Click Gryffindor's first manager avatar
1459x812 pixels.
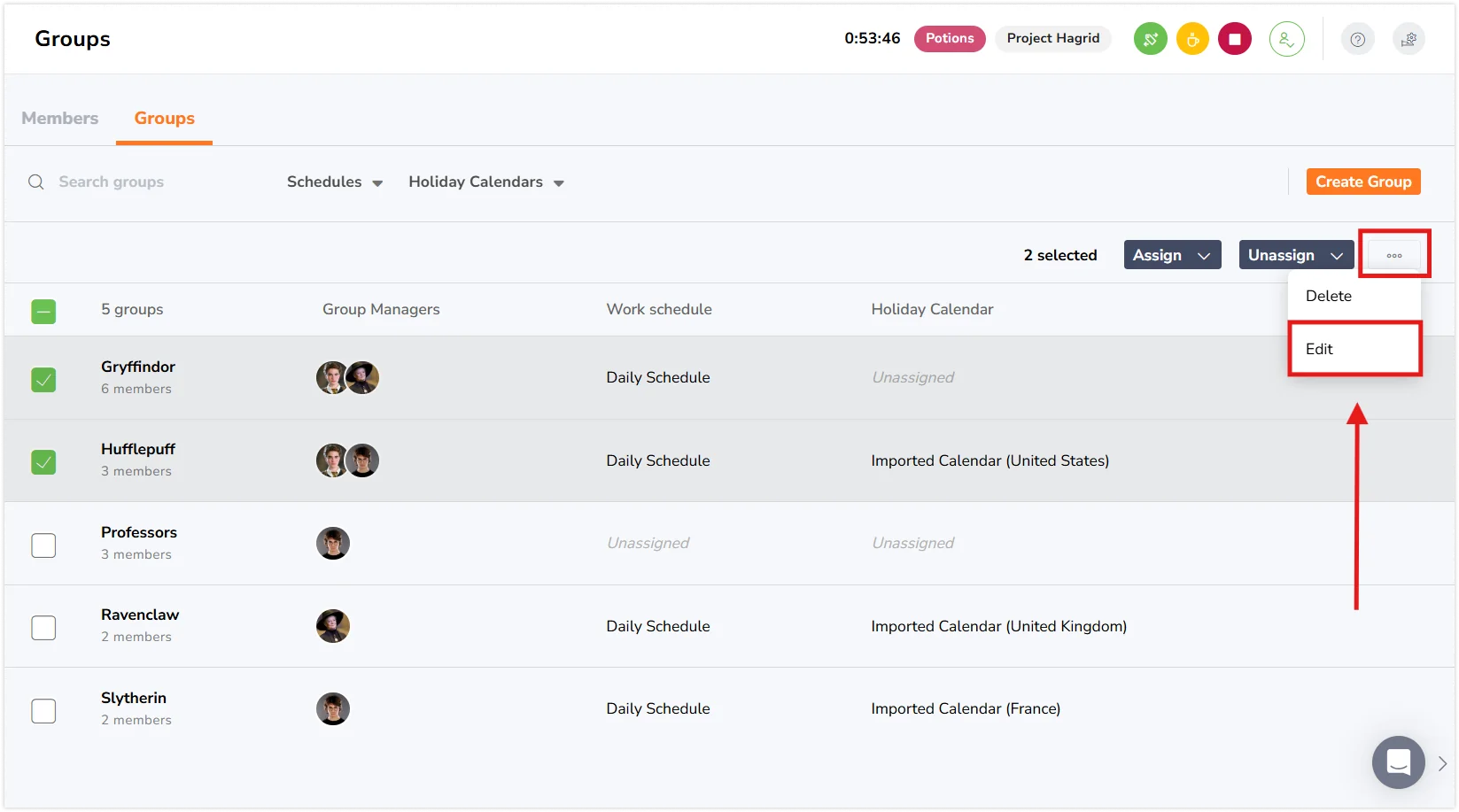pos(331,378)
